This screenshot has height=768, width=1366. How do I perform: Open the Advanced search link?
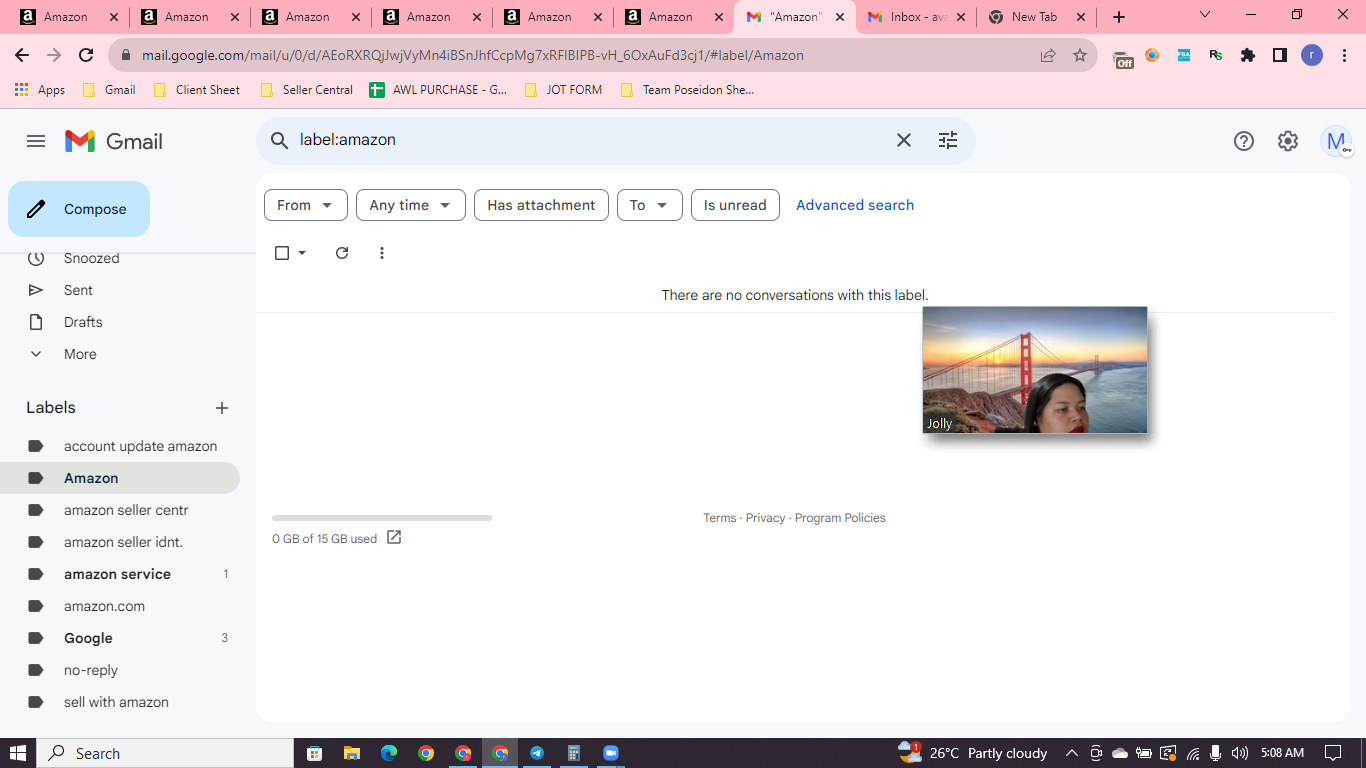tap(855, 205)
